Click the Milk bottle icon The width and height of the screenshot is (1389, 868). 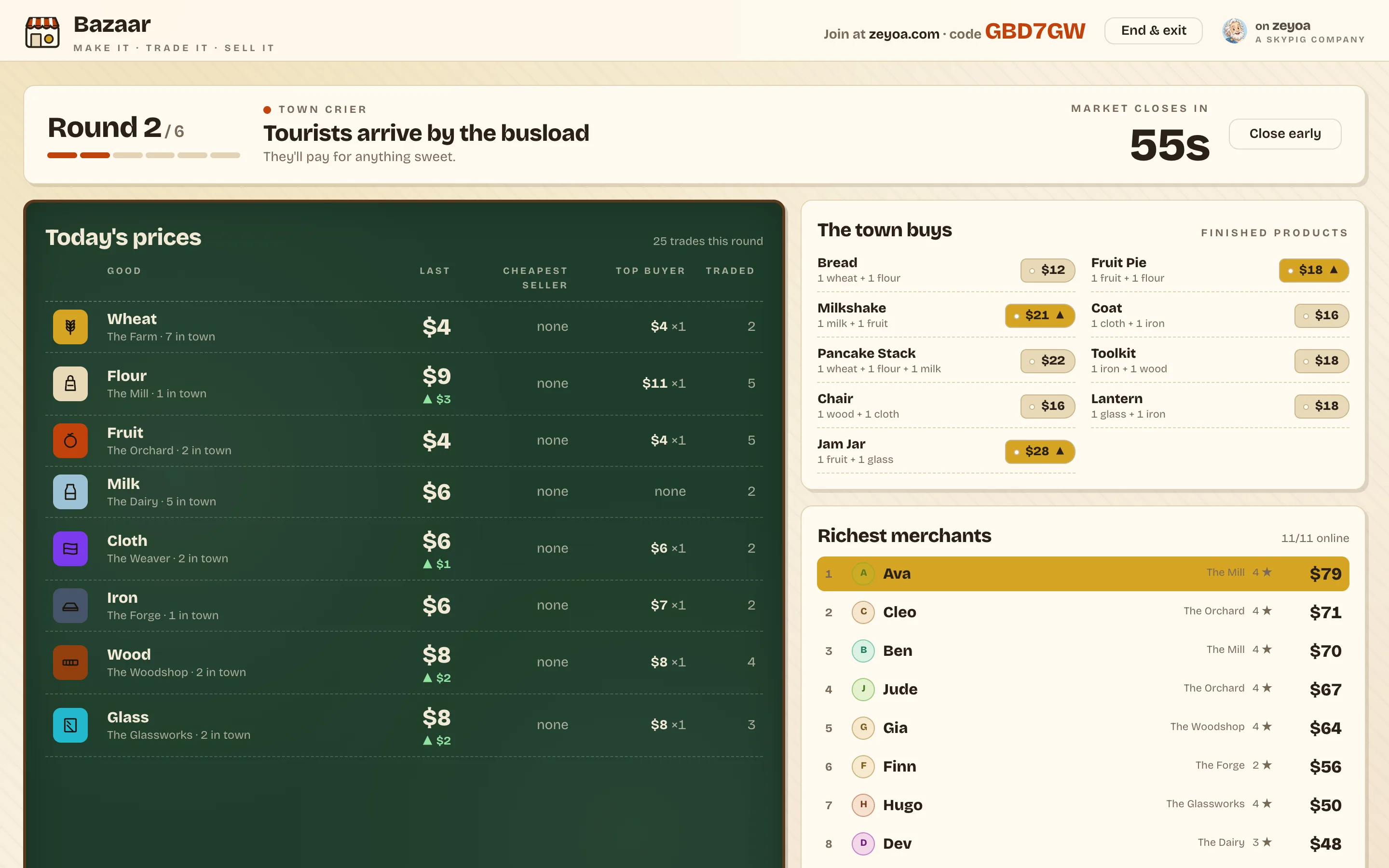click(70, 491)
